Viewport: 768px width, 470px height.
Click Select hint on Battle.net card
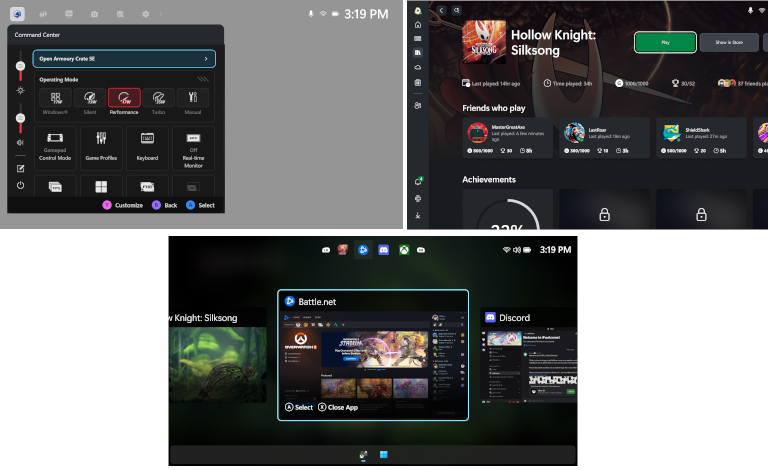pos(299,407)
